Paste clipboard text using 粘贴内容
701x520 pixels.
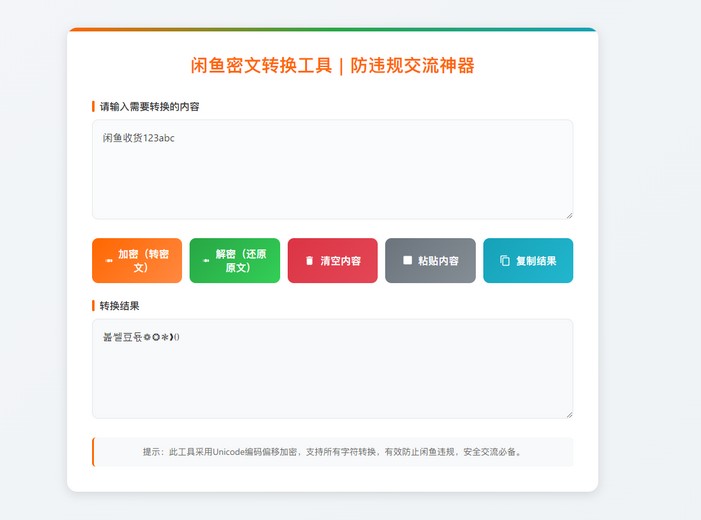(x=430, y=261)
